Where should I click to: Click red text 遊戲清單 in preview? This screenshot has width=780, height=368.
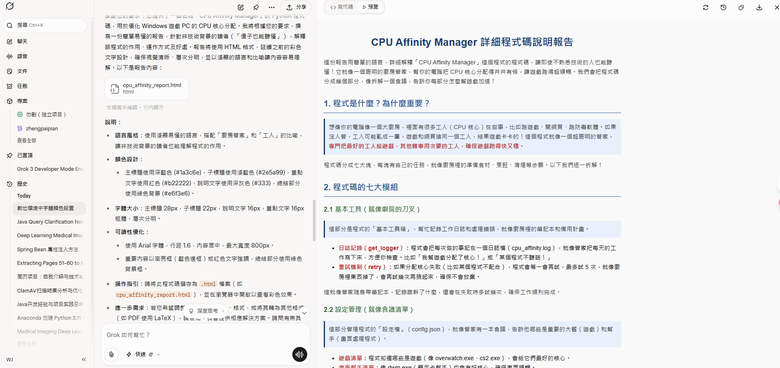click(350, 358)
